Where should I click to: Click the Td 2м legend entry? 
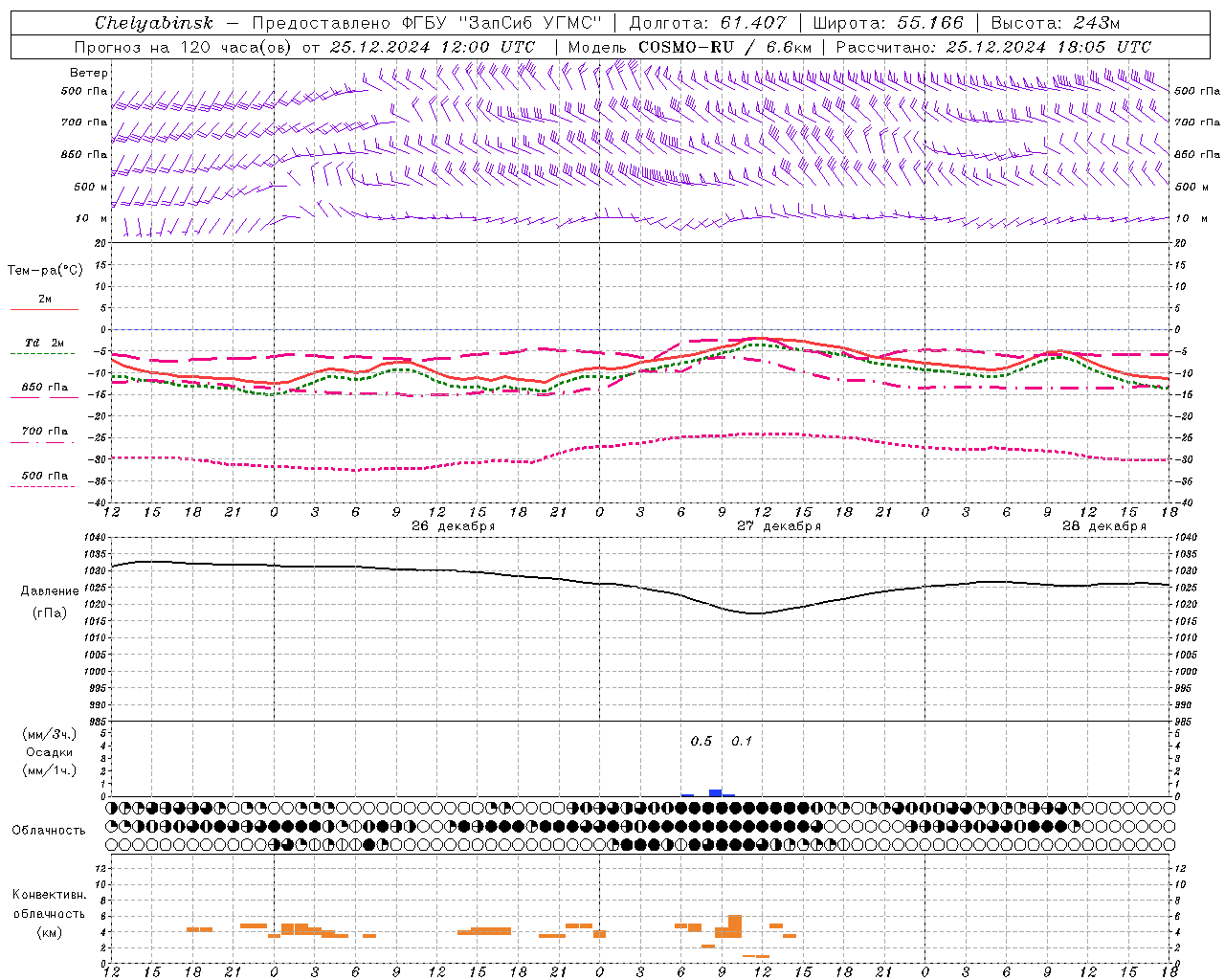[x=45, y=343]
